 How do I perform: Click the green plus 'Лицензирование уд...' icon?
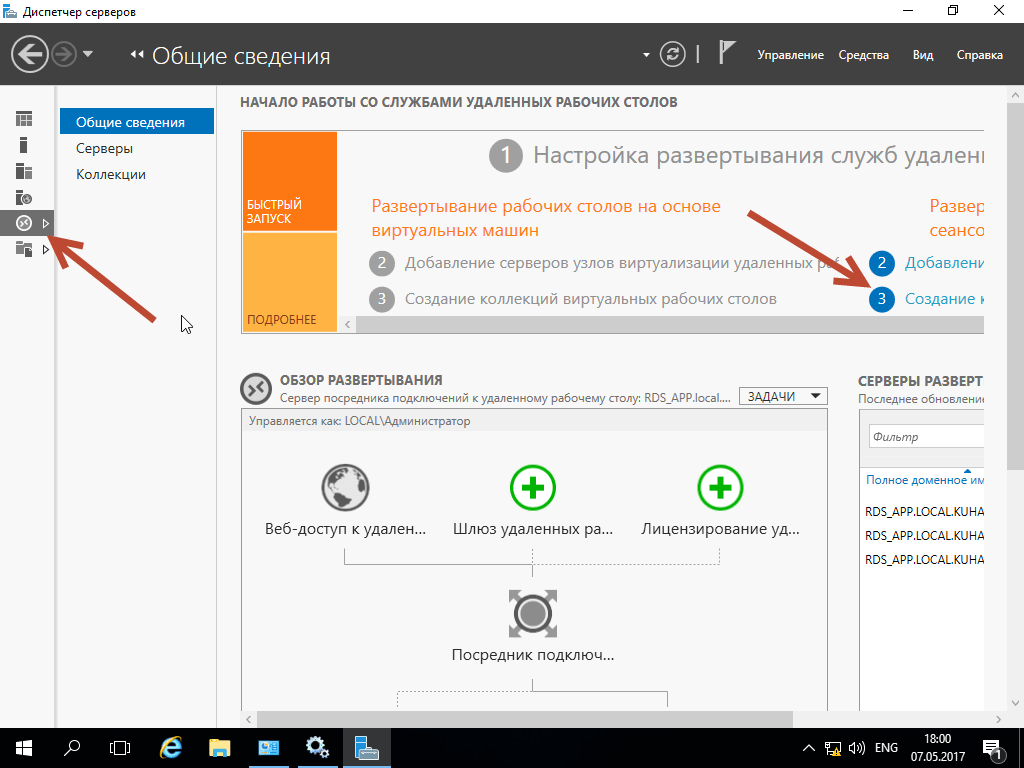tap(720, 488)
